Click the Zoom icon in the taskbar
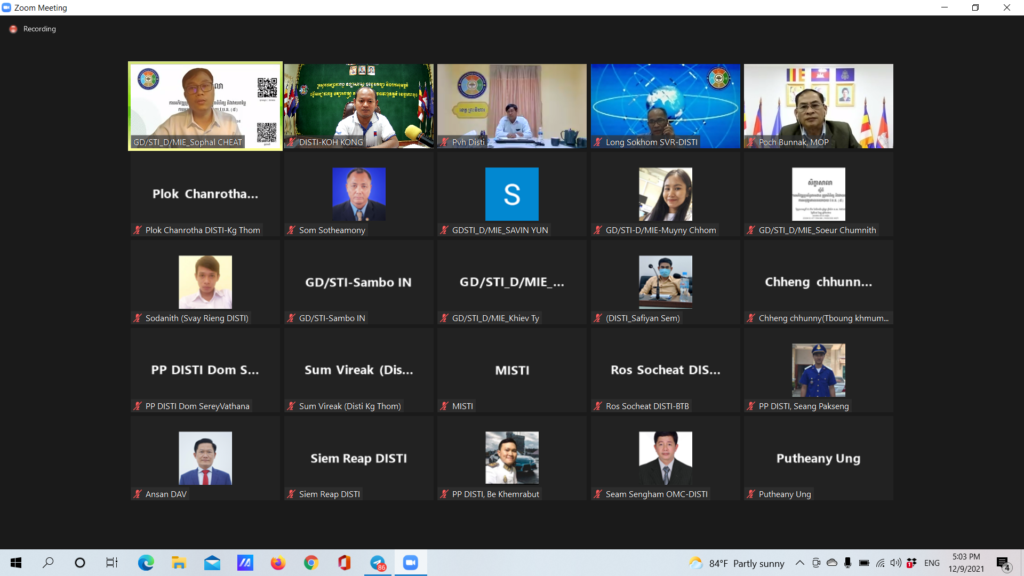This screenshot has width=1024, height=576. click(x=410, y=563)
